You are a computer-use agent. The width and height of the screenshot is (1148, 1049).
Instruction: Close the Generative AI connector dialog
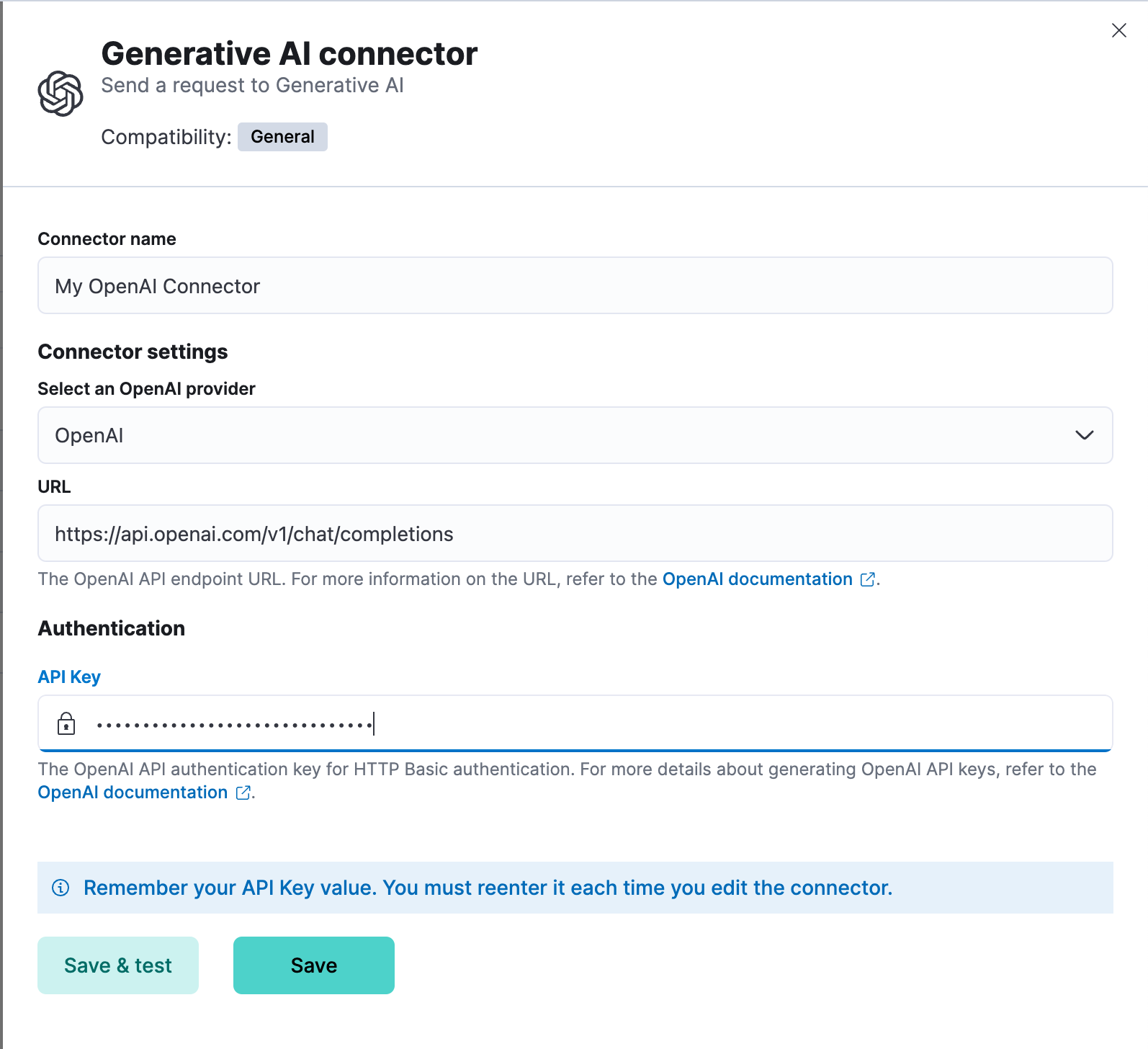(1118, 30)
